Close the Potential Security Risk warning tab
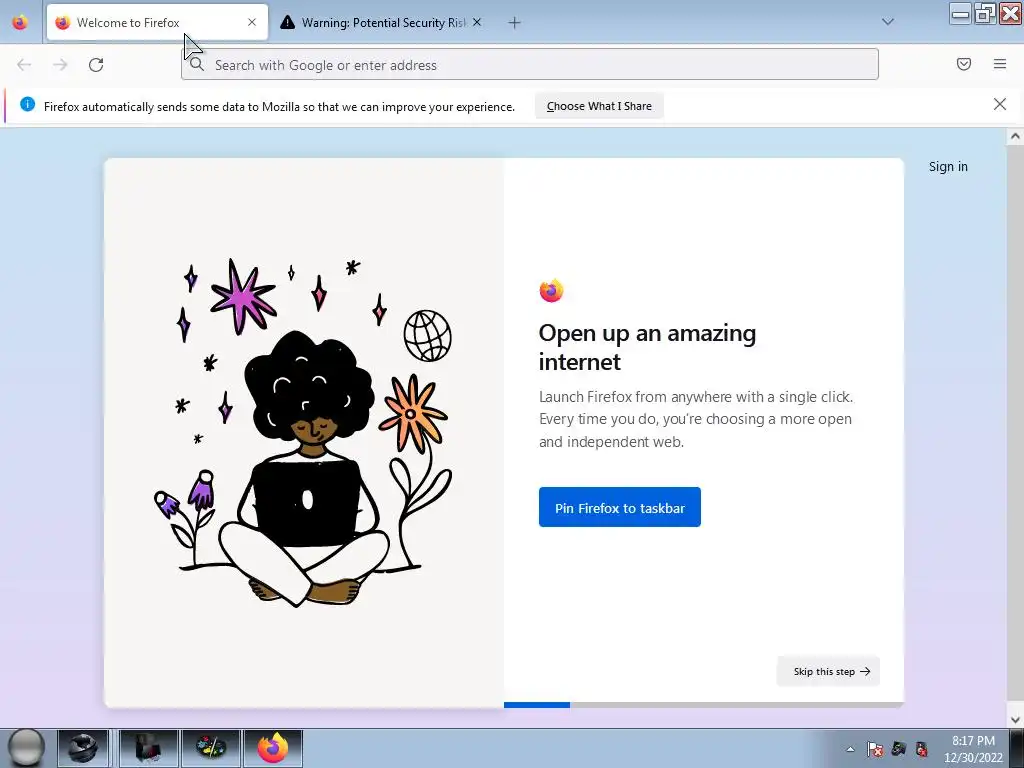 pyautogui.click(x=477, y=22)
